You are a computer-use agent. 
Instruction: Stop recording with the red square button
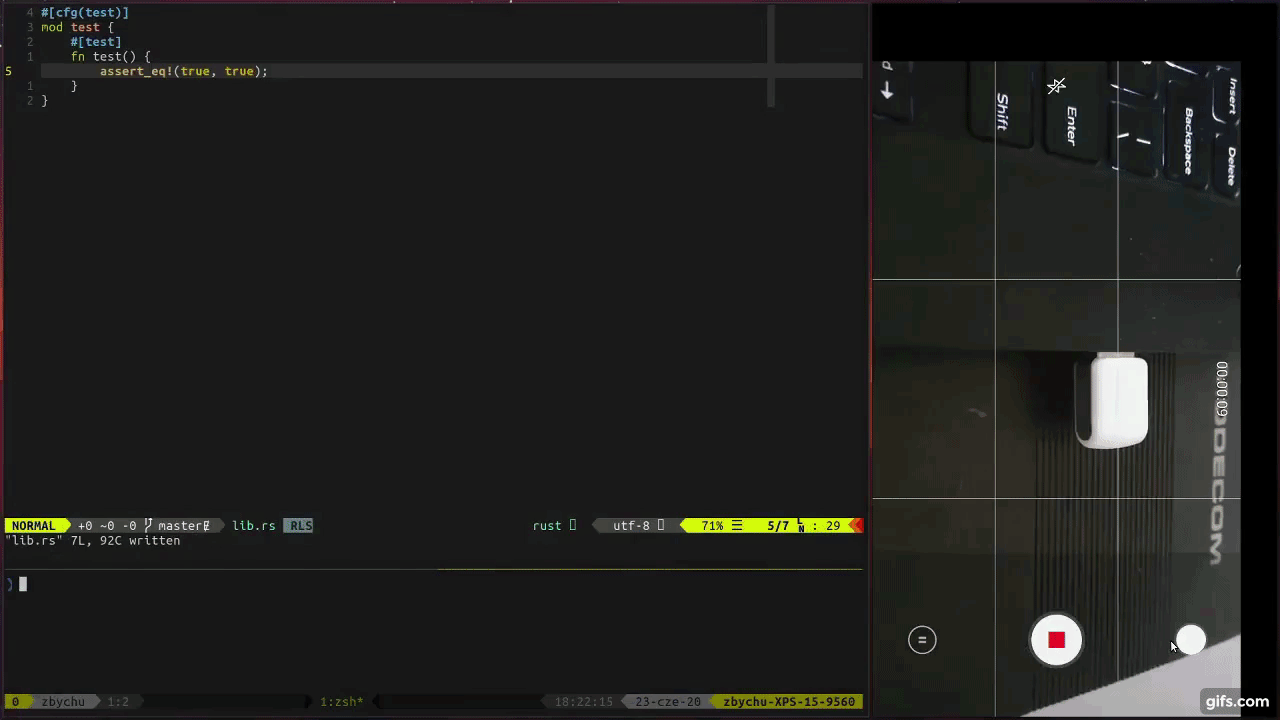(1056, 640)
